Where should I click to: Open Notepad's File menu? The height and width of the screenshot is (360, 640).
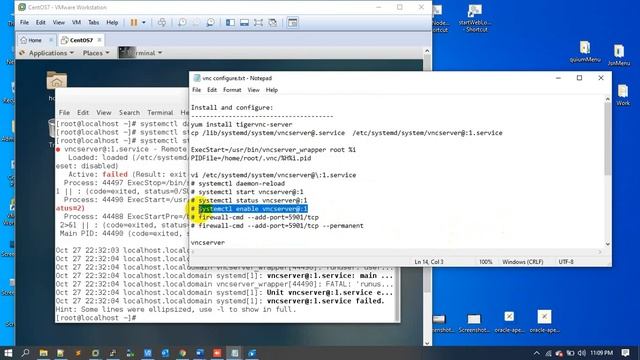pyautogui.click(x=196, y=90)
